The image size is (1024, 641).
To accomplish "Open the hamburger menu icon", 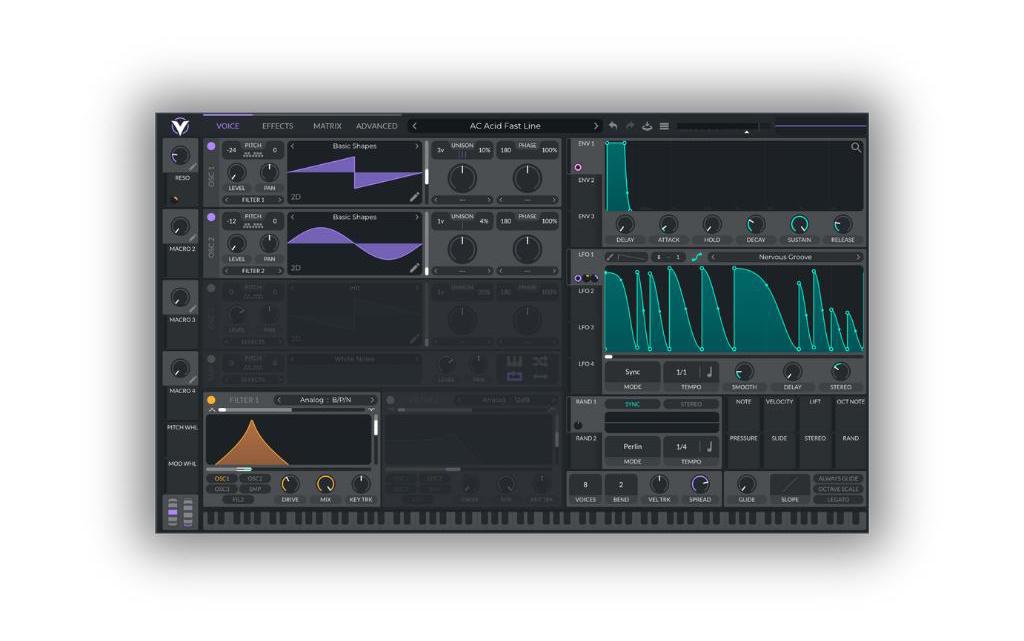I will (664, 126).
